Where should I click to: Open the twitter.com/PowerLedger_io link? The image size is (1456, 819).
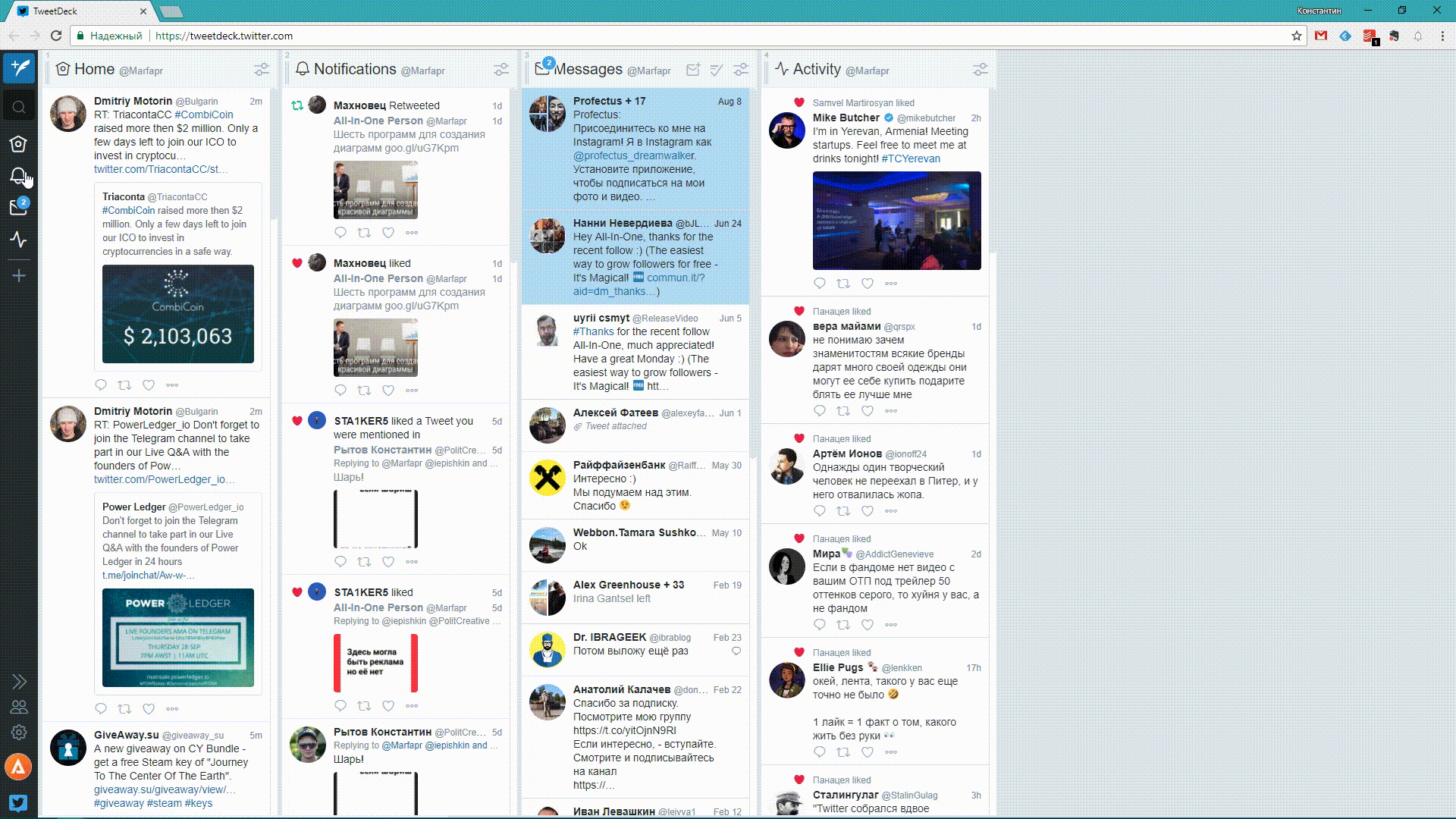(x=164, y=479)
